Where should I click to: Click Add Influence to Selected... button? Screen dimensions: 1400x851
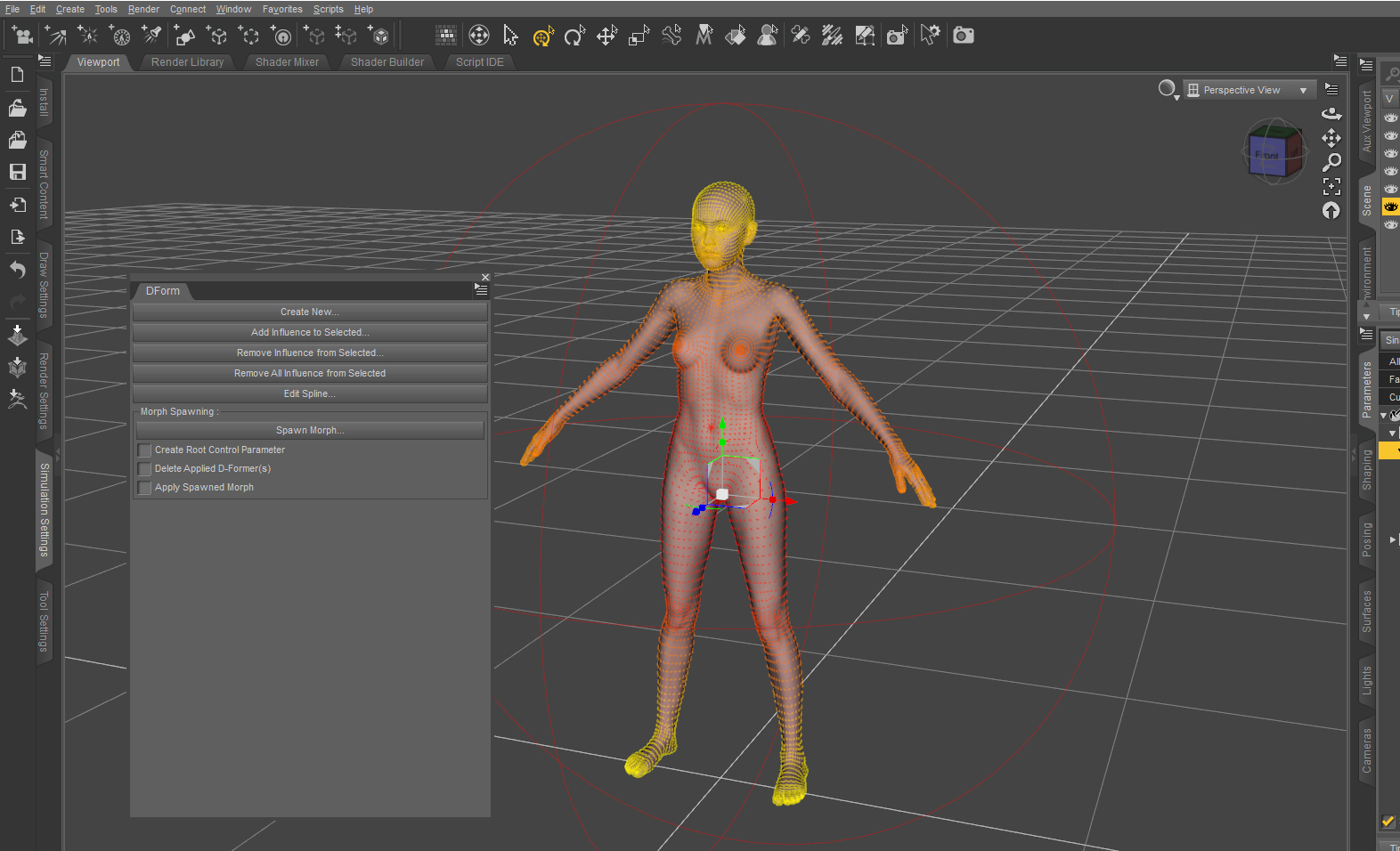[x=310, y=332]
